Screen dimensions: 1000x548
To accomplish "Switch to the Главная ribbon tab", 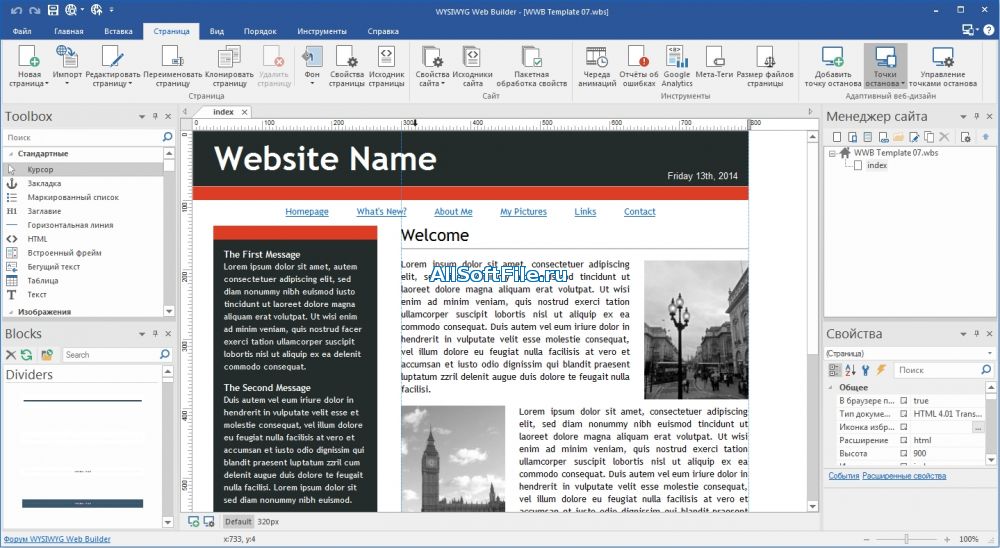I will tap(69, 31).
